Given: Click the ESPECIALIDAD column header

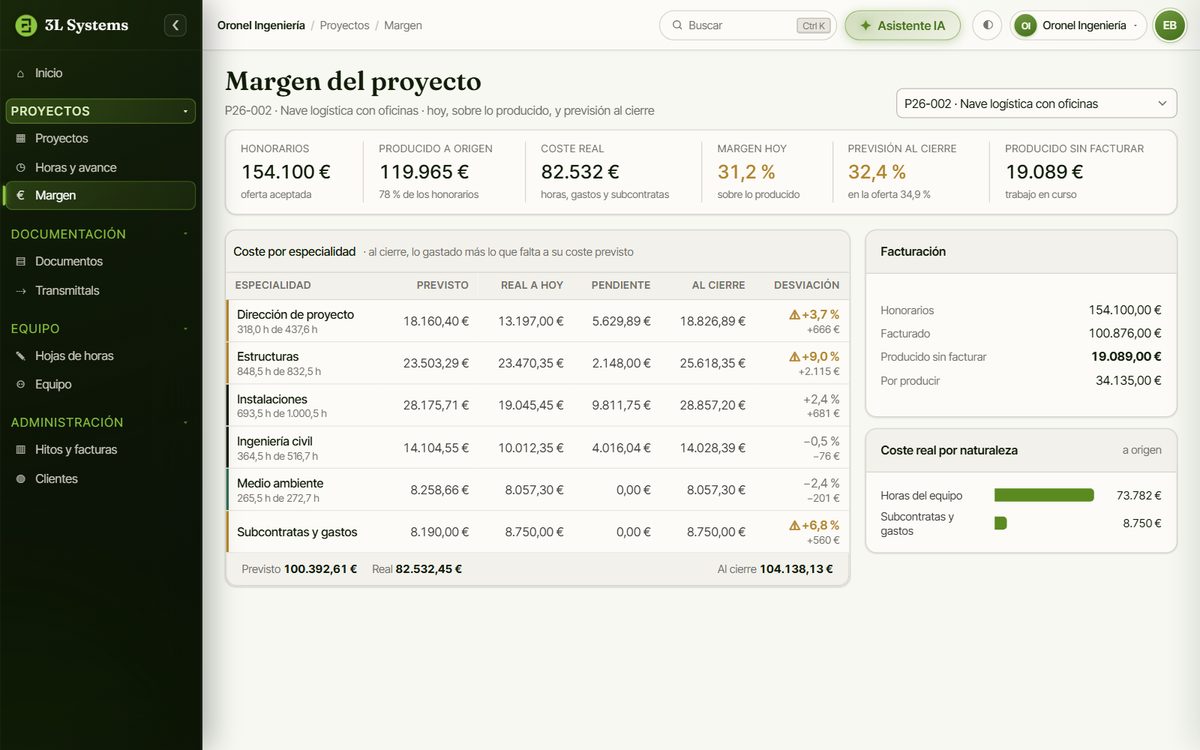Looking at the screenshot, I should (x=273, y=285).
